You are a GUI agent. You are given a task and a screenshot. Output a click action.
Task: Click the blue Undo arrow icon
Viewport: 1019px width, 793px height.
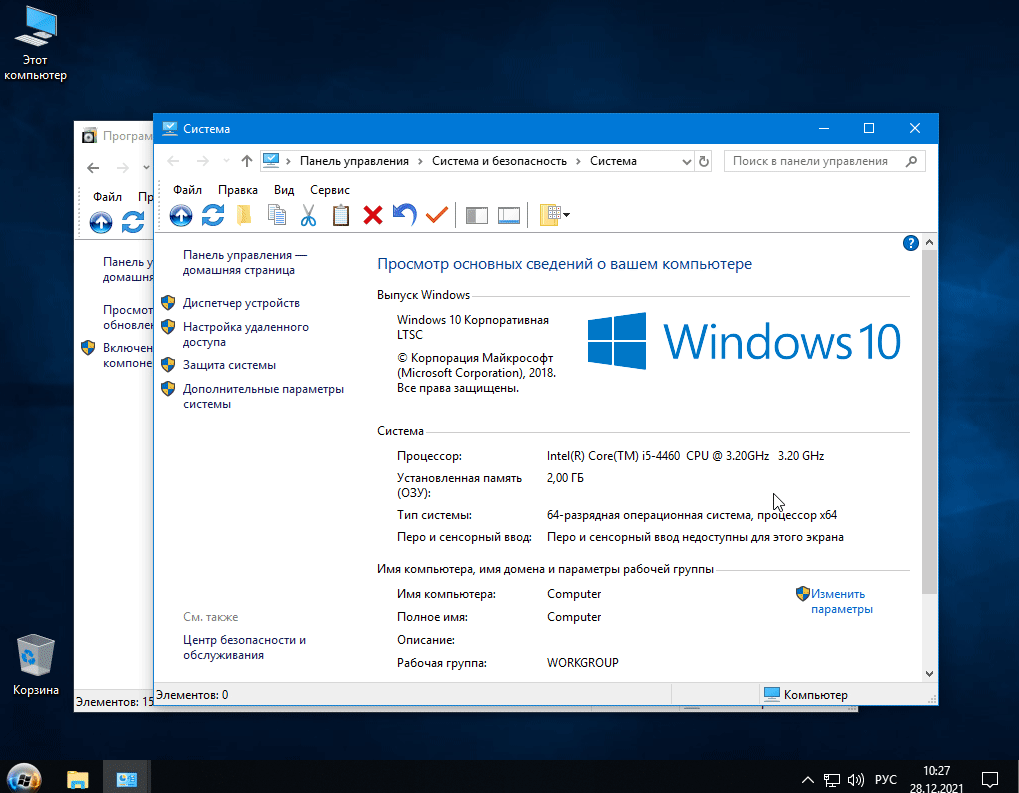coord(404,215)
